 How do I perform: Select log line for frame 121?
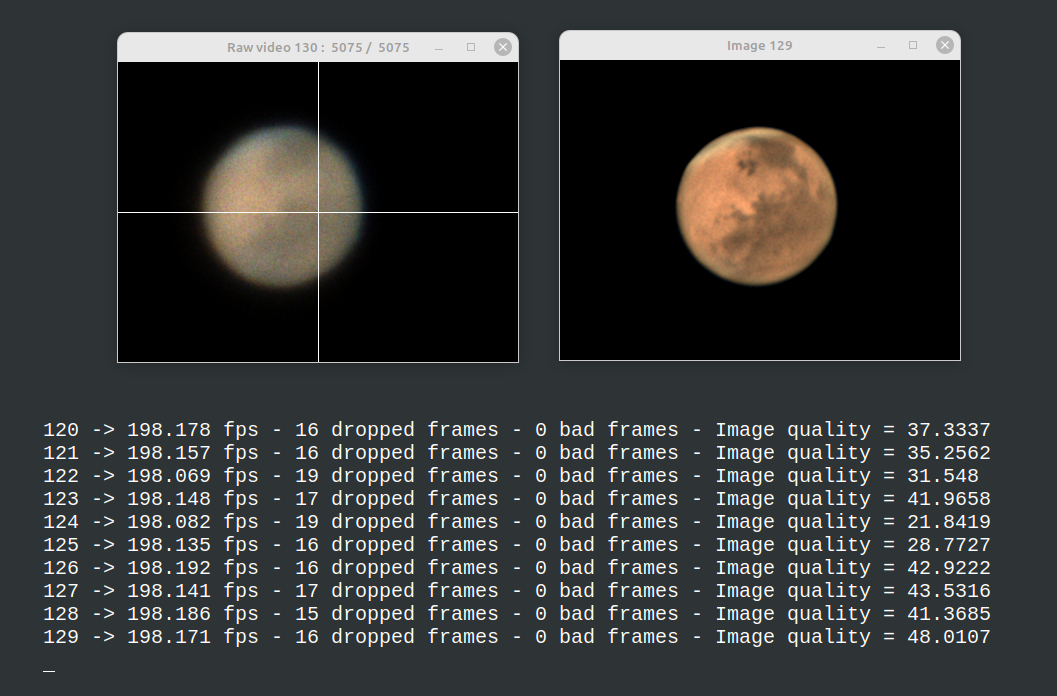(516, 453)
